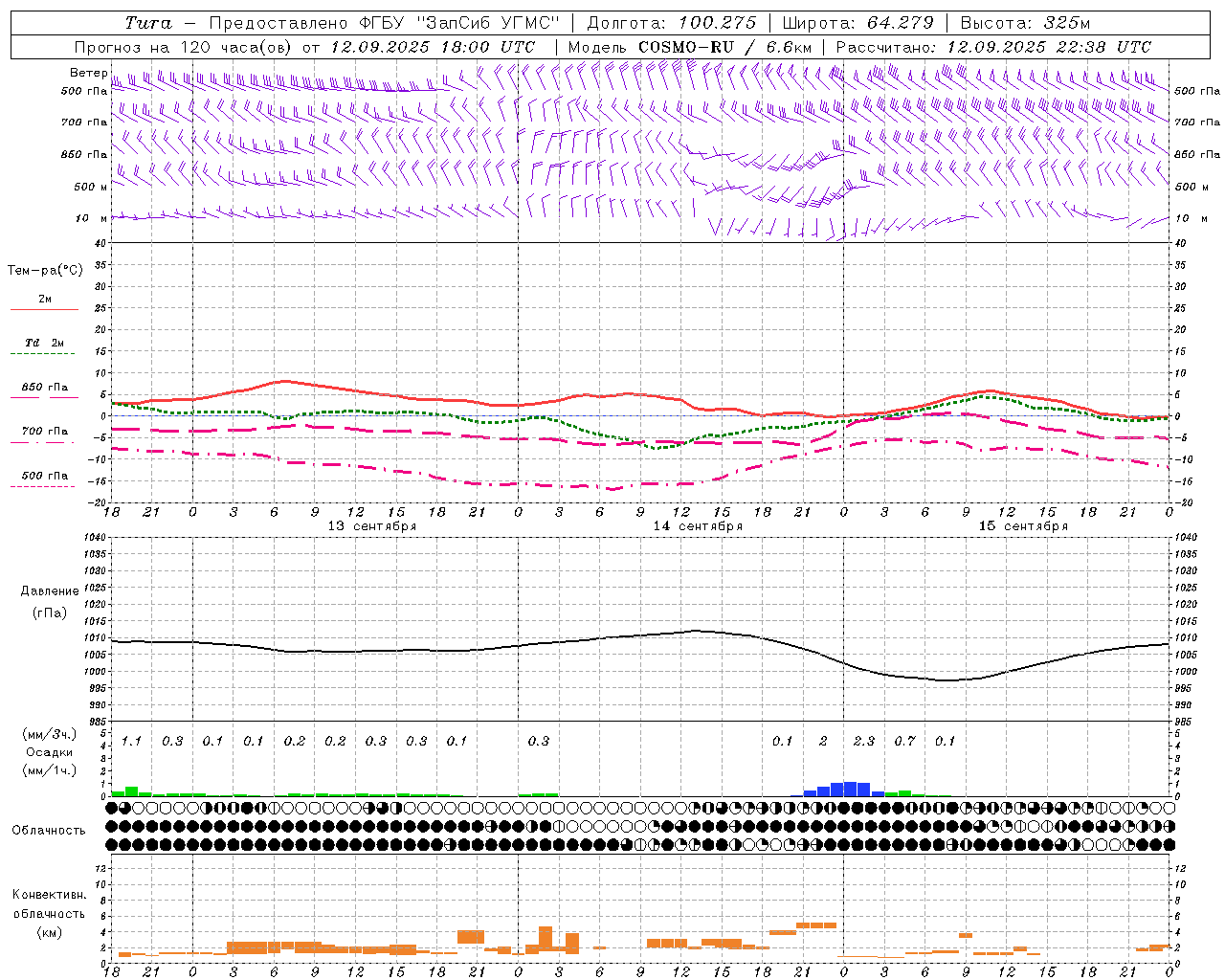Viewport: 1225px width, 980px height.
Task: Click the date label "15 сентября"
Action: tap(1023, 526)
